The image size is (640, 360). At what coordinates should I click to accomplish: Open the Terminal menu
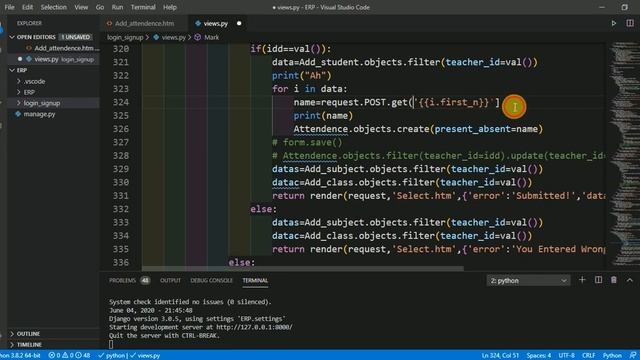(x=143, y=7)
